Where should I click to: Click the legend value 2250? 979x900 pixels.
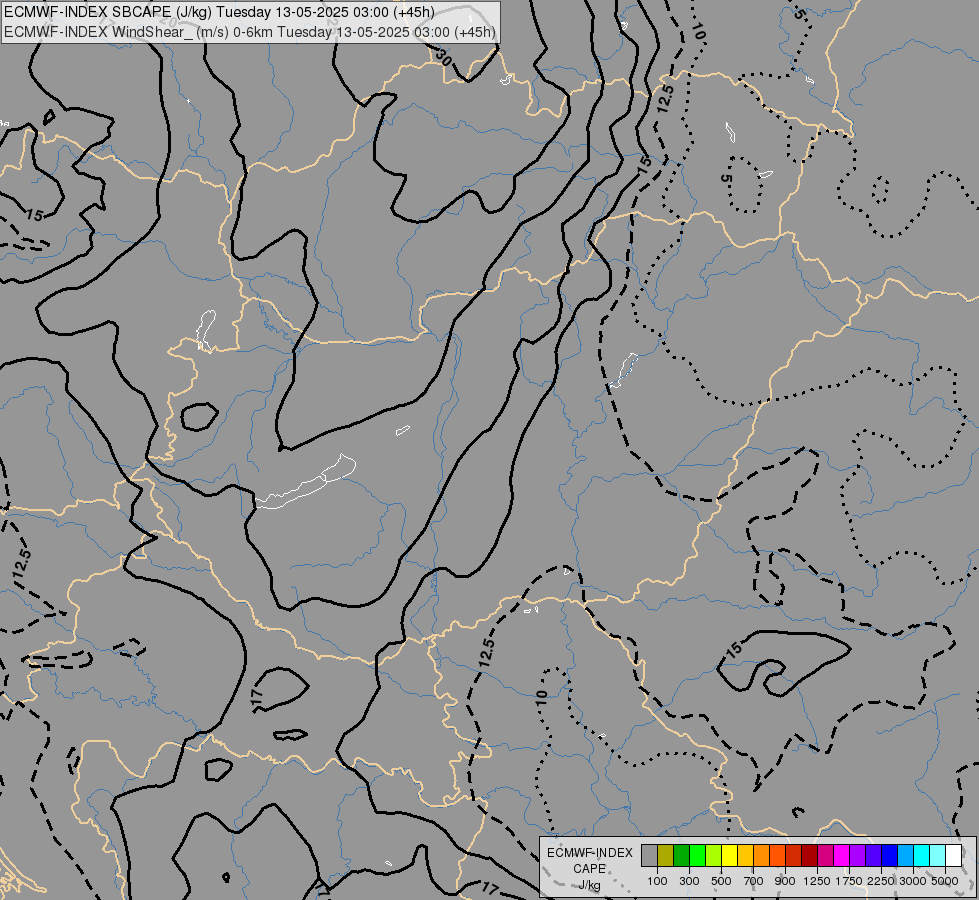tap(881, 881)
